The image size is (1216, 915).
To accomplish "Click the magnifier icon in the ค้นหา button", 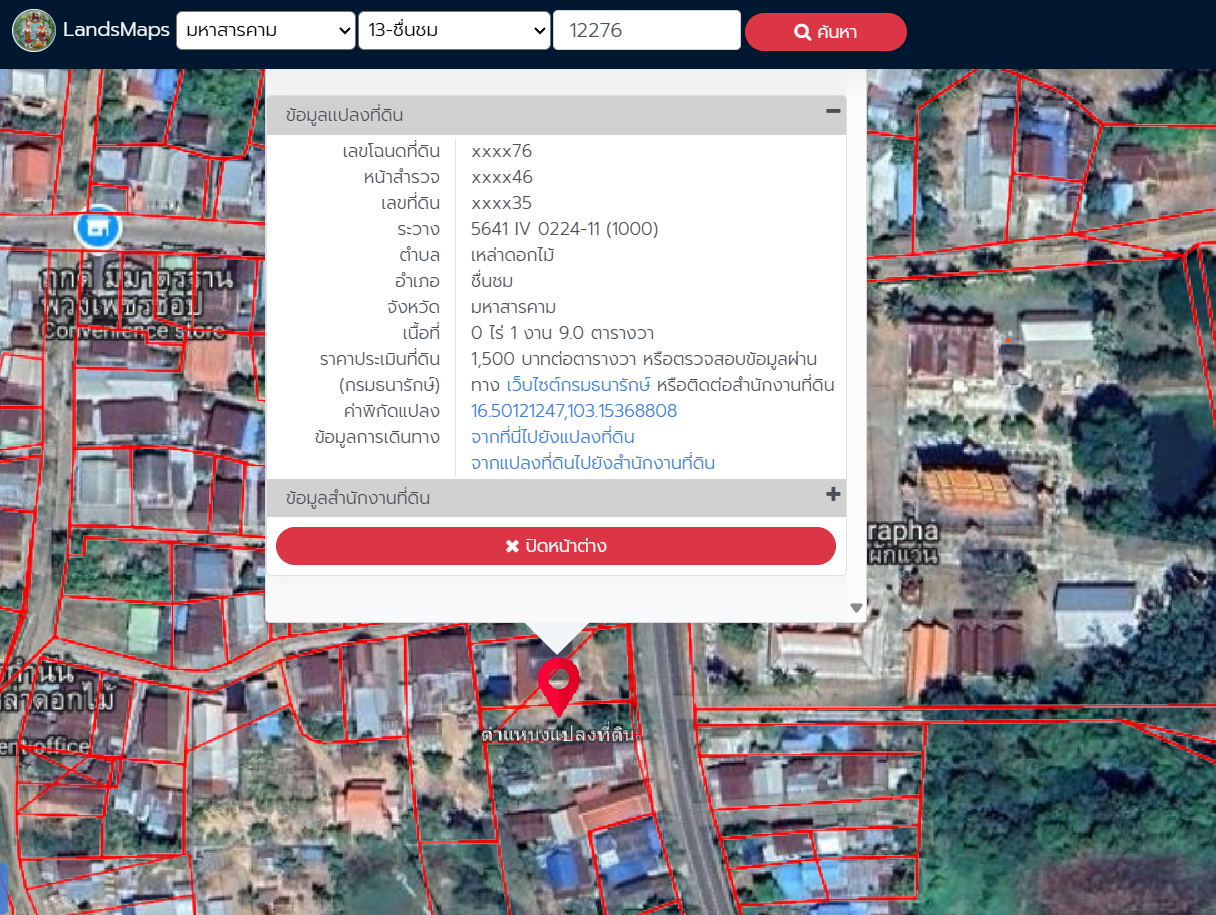I will tap(802, 32).
